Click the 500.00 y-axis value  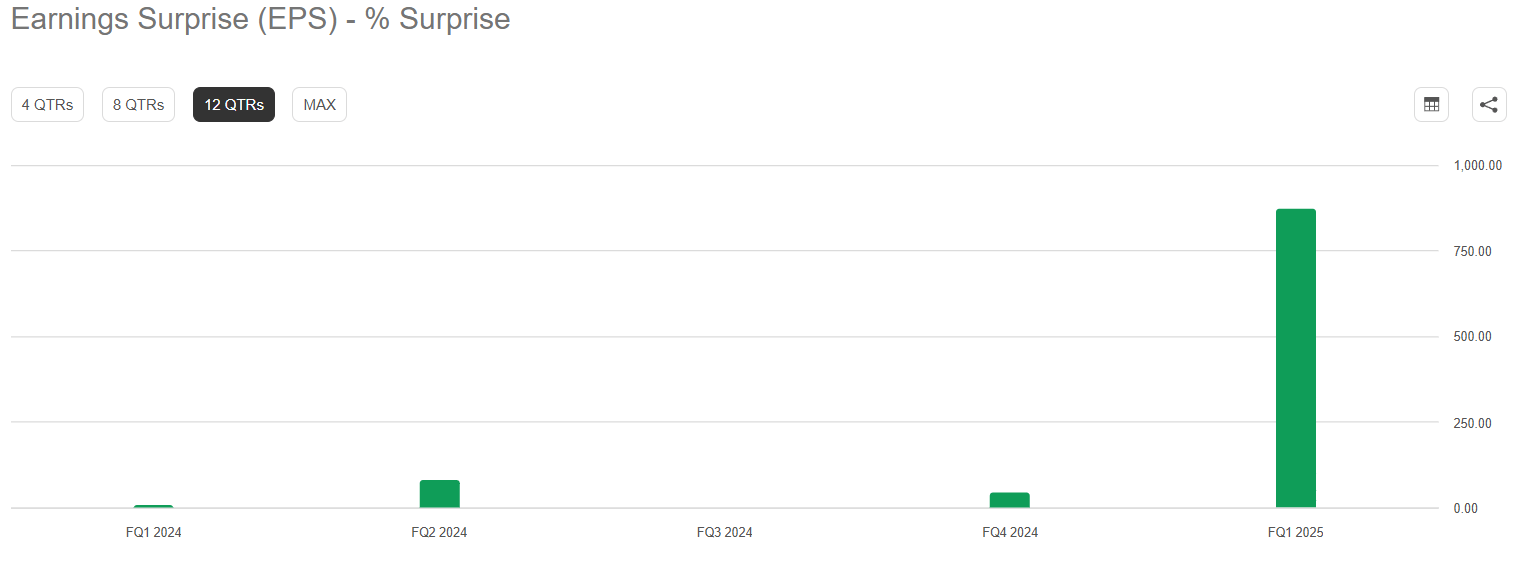click(x=1472, y=337)
